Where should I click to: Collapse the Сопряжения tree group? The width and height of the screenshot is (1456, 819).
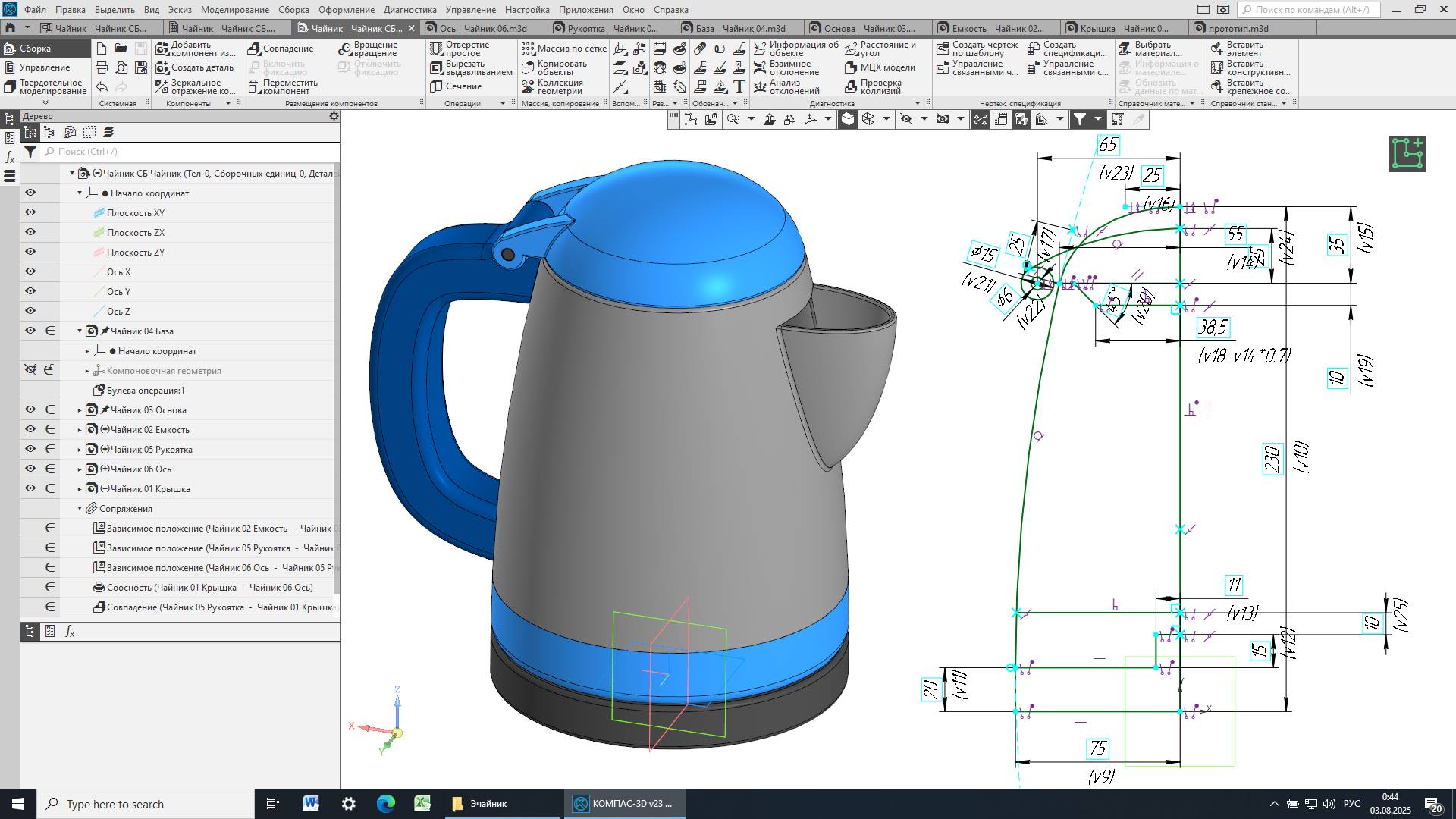80,509
